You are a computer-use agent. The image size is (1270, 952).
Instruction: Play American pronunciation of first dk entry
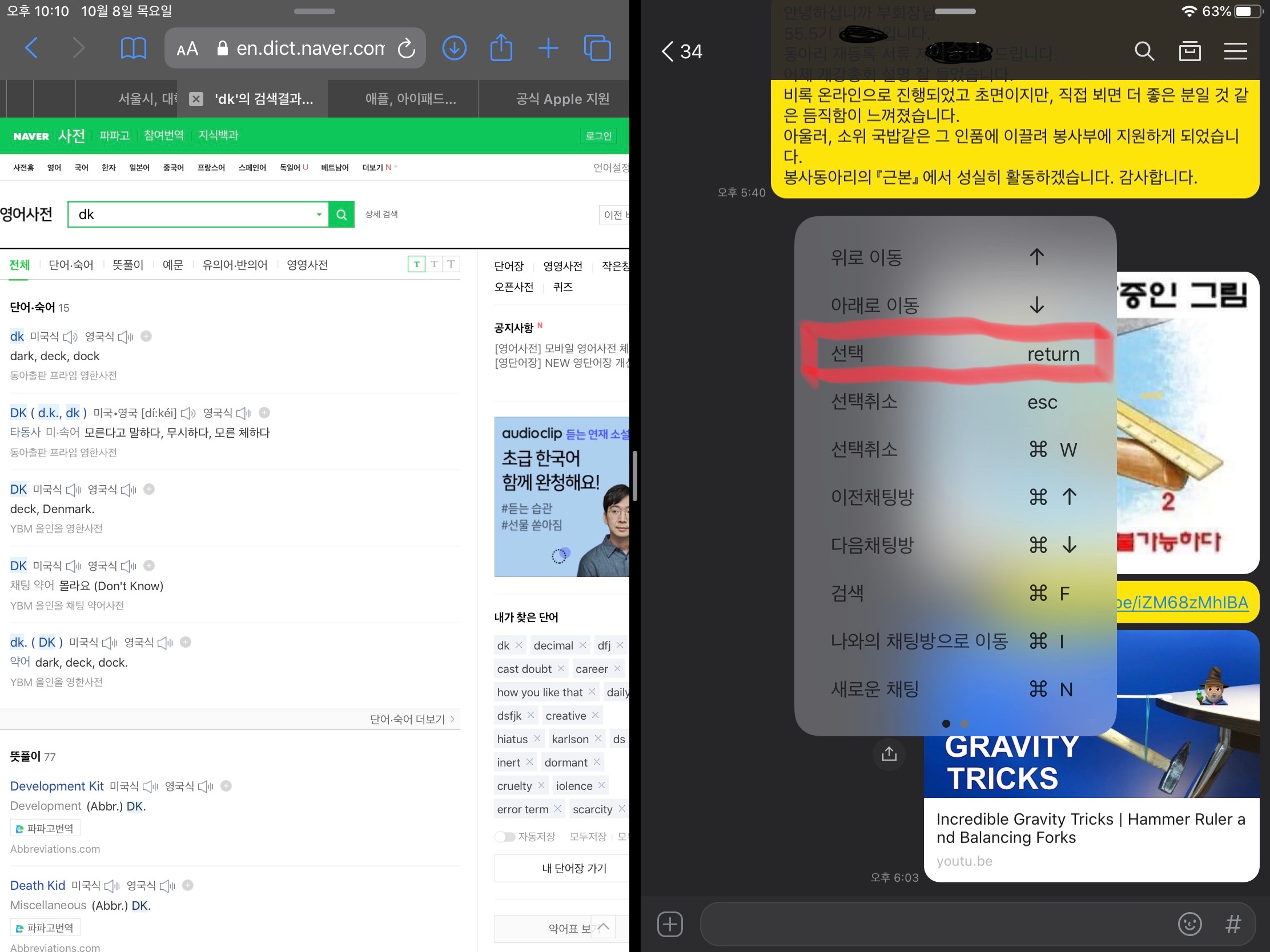coord(71,337)
